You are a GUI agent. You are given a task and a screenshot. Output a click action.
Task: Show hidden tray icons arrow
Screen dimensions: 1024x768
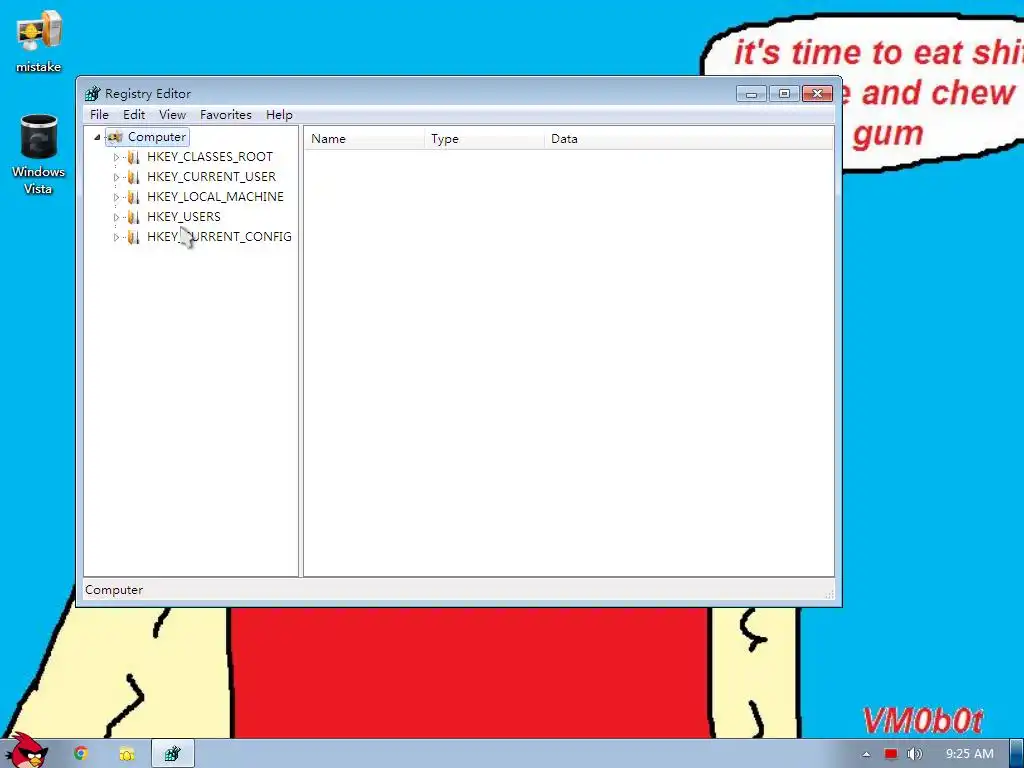866,754
